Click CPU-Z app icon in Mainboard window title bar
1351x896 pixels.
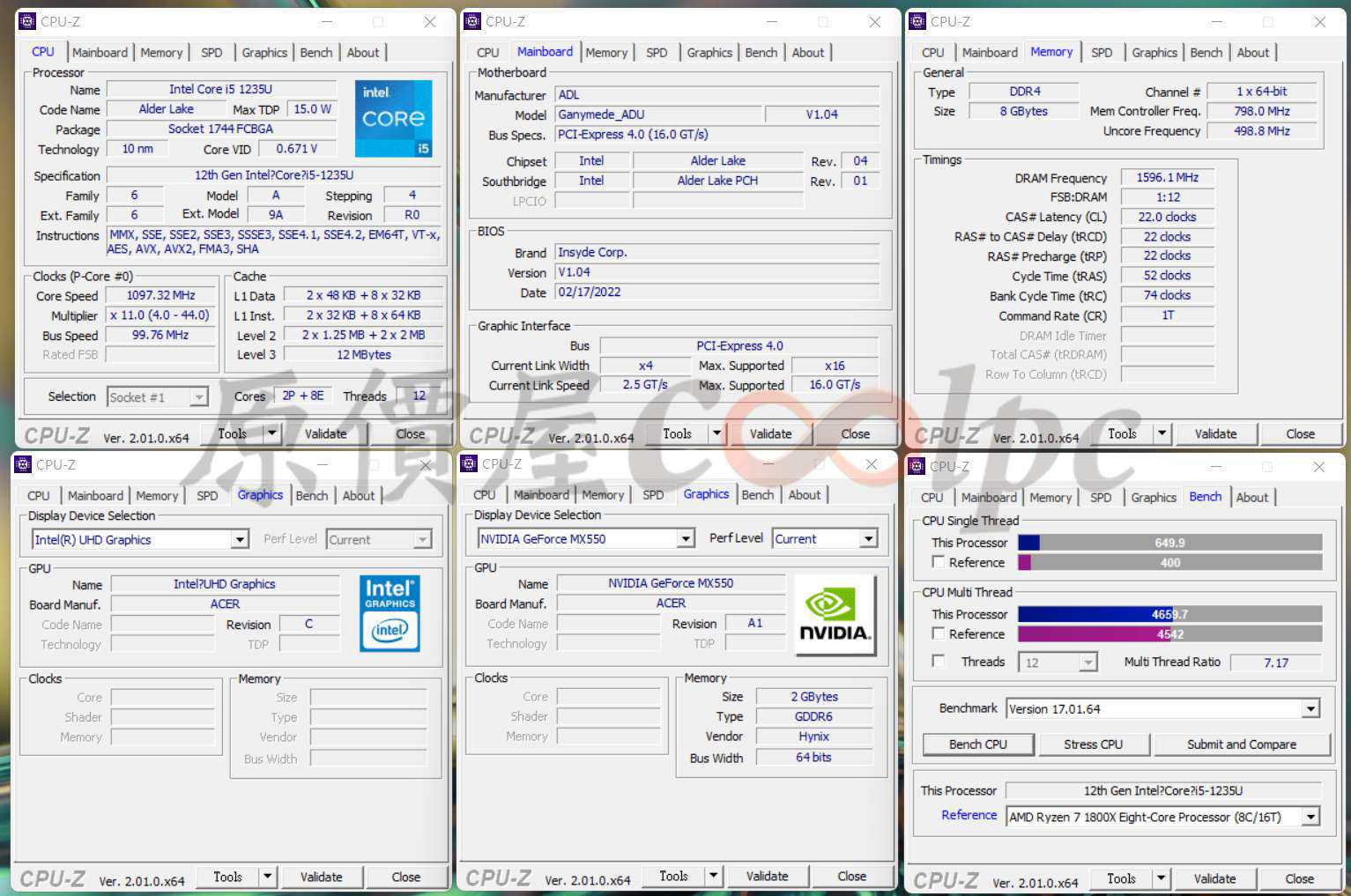pos(472,22)
